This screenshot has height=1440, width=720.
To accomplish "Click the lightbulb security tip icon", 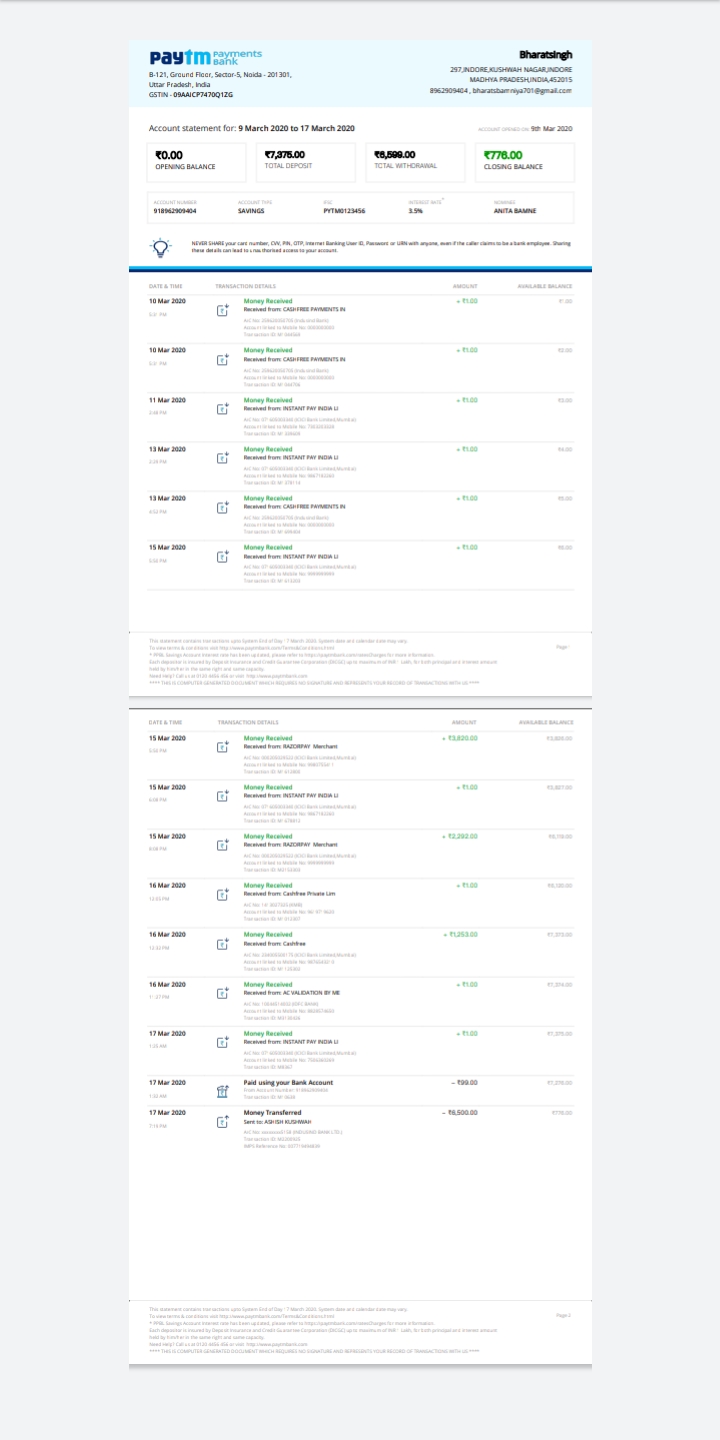I will [x=158, y=247].
